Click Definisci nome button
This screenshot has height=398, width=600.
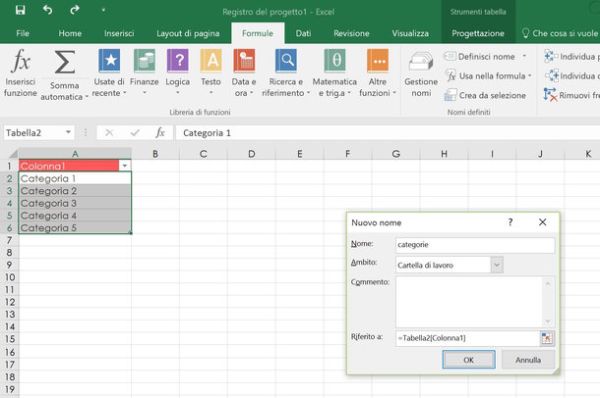tap(480, 57)
